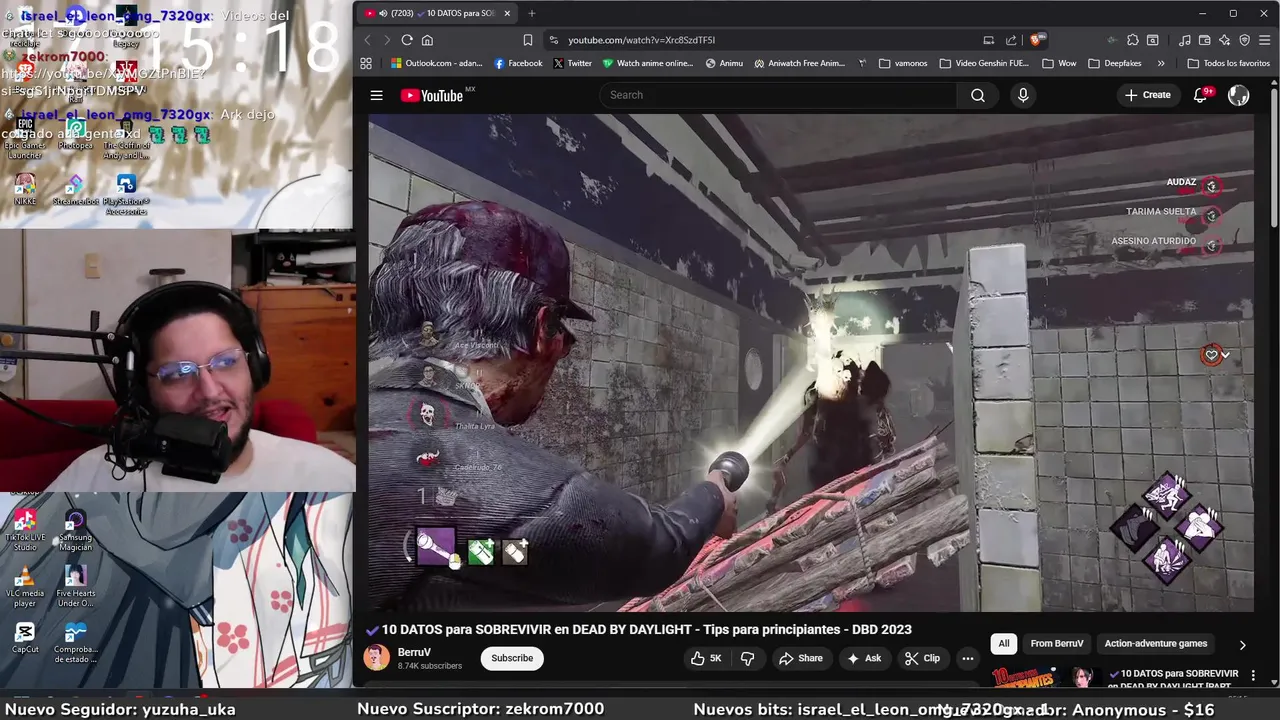Open browser extensions puzzle icon

1132,40
